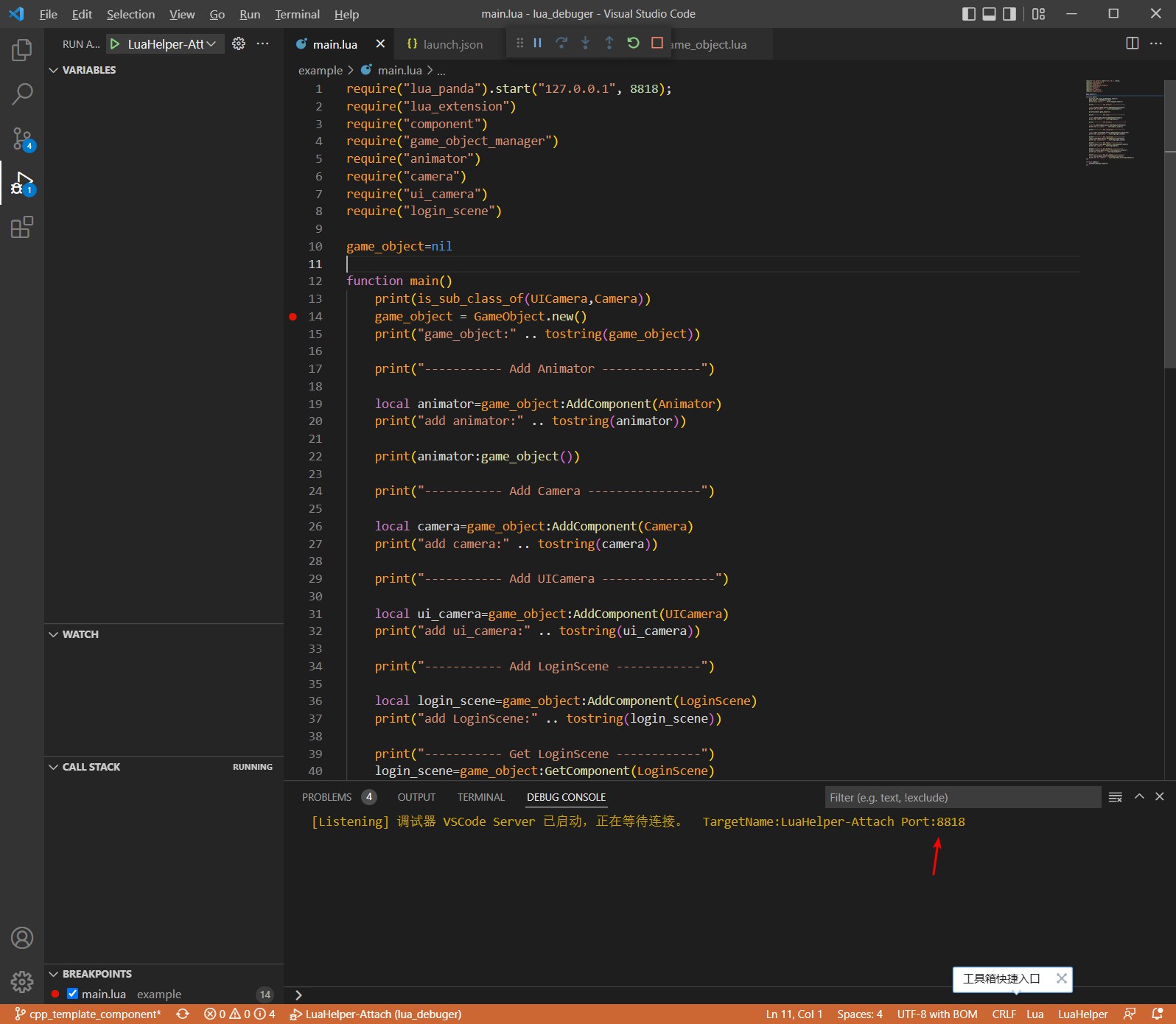Click the example breadcrumb folder
The image size is (1176, 1024).
pyautogui.click(x=321, y=70)
